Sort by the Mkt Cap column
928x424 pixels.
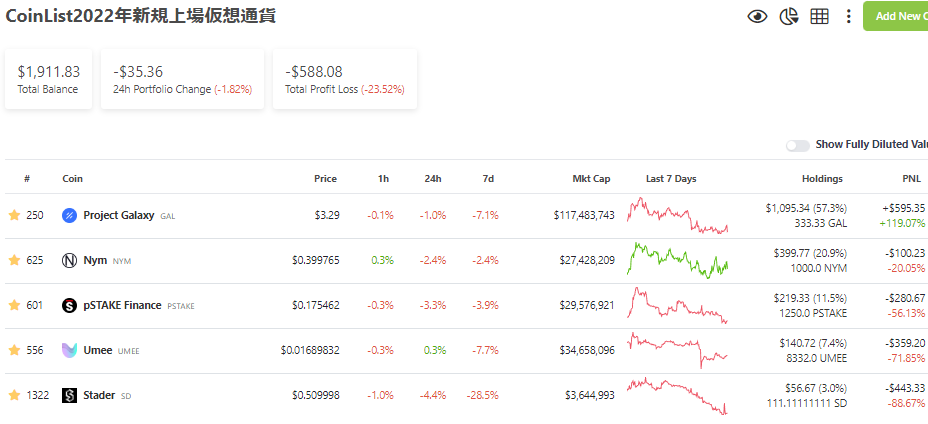point(591,179)
